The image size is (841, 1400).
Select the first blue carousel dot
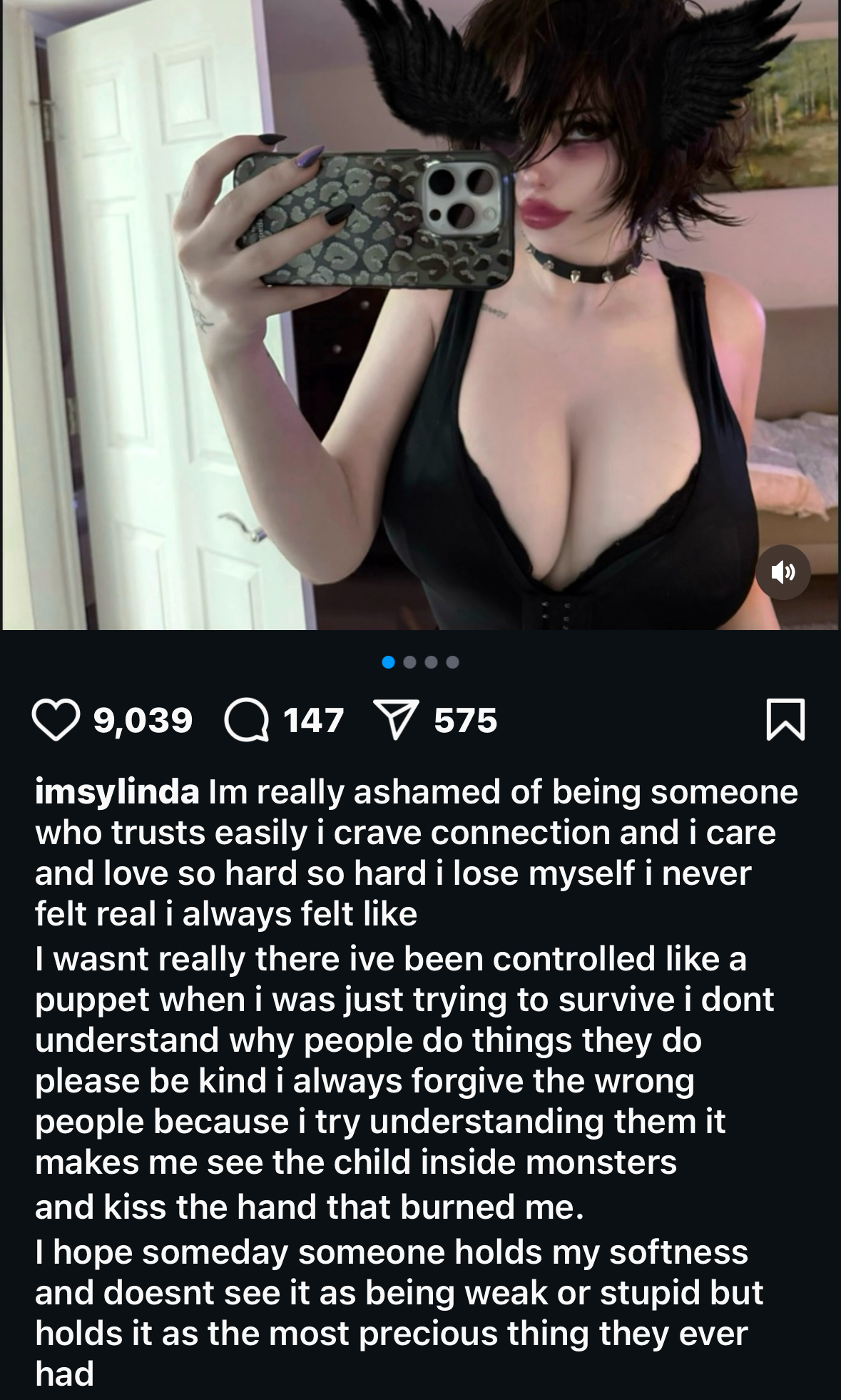389,662
